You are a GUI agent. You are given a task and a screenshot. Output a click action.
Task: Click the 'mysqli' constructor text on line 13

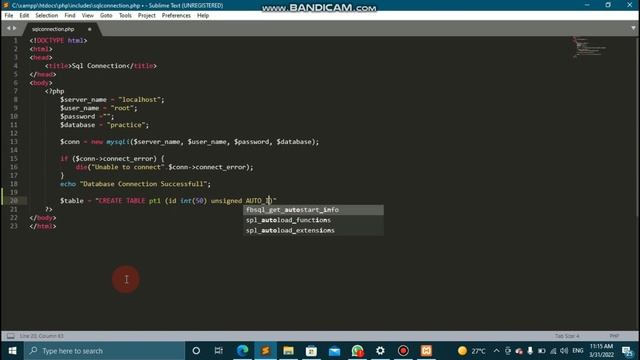pyautogui.click(x=118, y=142)
